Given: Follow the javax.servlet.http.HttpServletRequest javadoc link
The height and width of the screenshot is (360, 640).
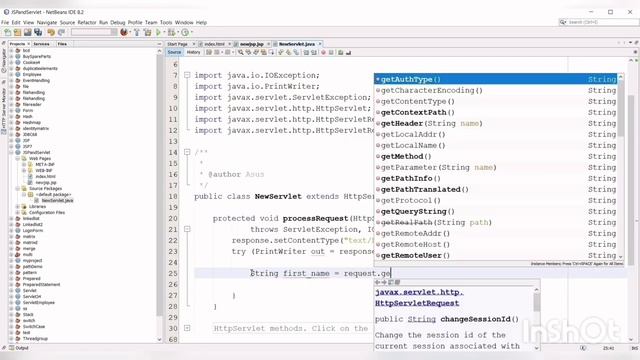Looking at the screenshot, I should 419,298.
